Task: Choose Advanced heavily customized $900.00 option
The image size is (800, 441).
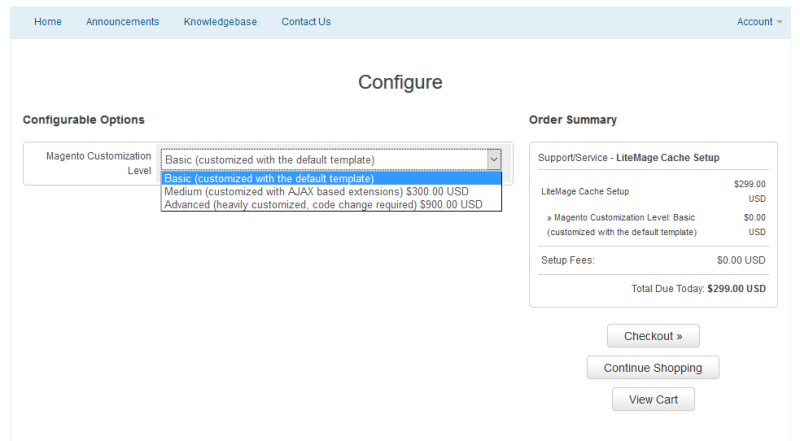Action: [x=331, y=205]
